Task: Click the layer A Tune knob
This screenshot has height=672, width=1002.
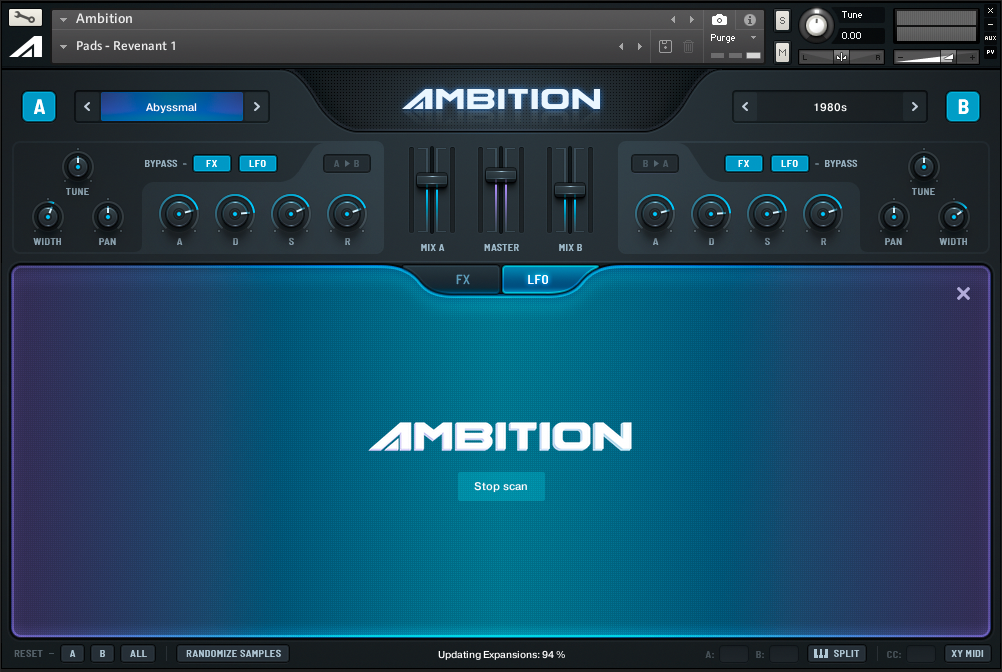Action: pyautogui.click(x=78, y=166)
